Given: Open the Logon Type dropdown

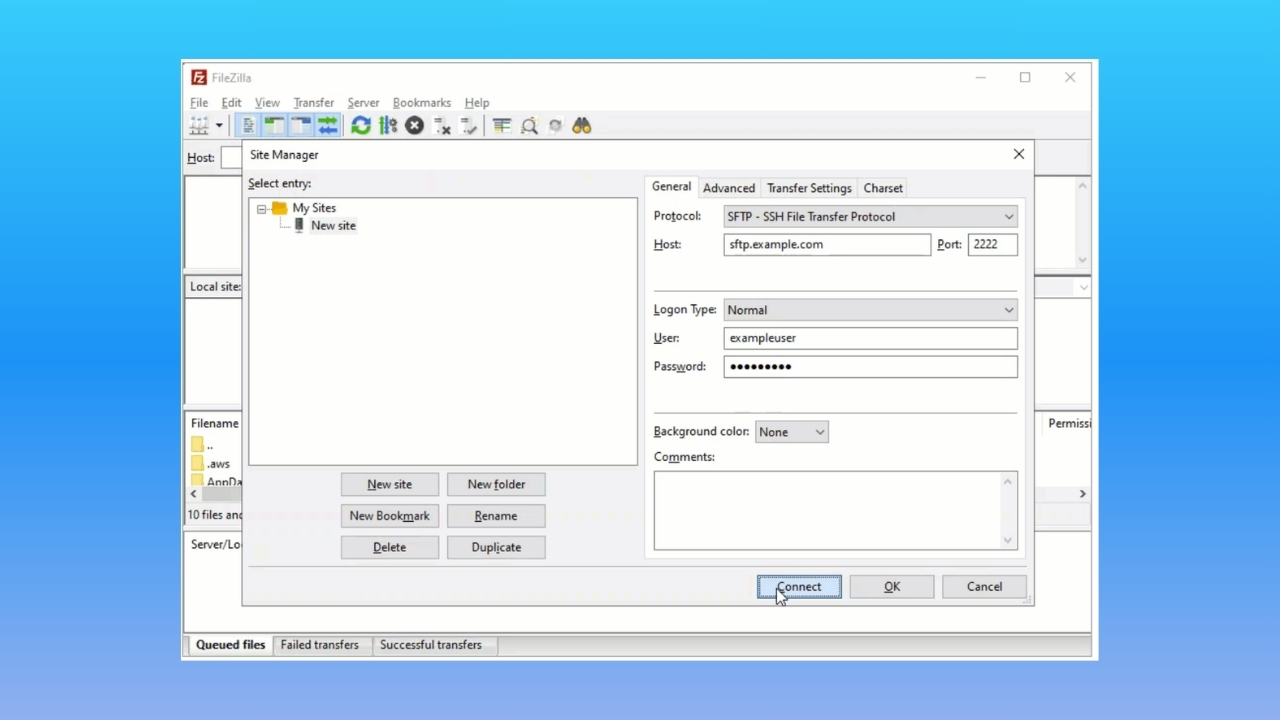Looking at the screenshot, I should pos(870,310).
